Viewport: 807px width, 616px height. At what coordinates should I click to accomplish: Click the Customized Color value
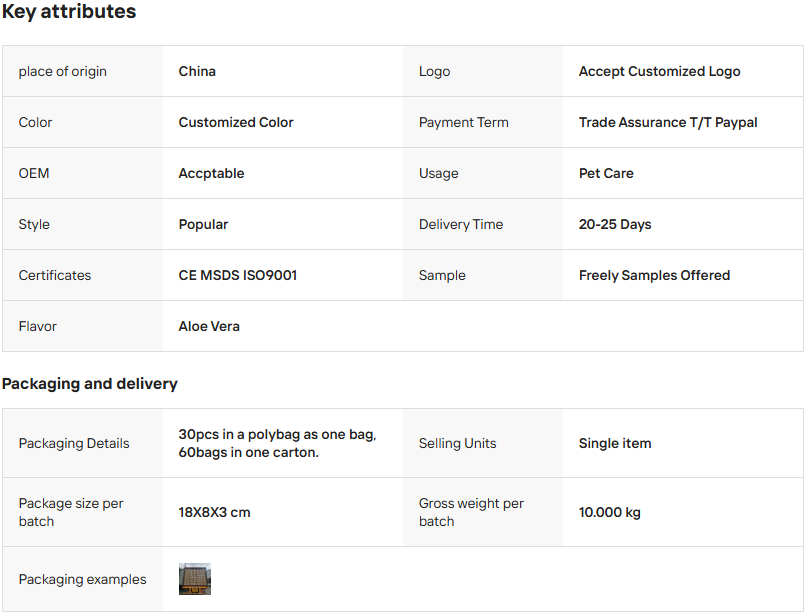click(236, 122)
